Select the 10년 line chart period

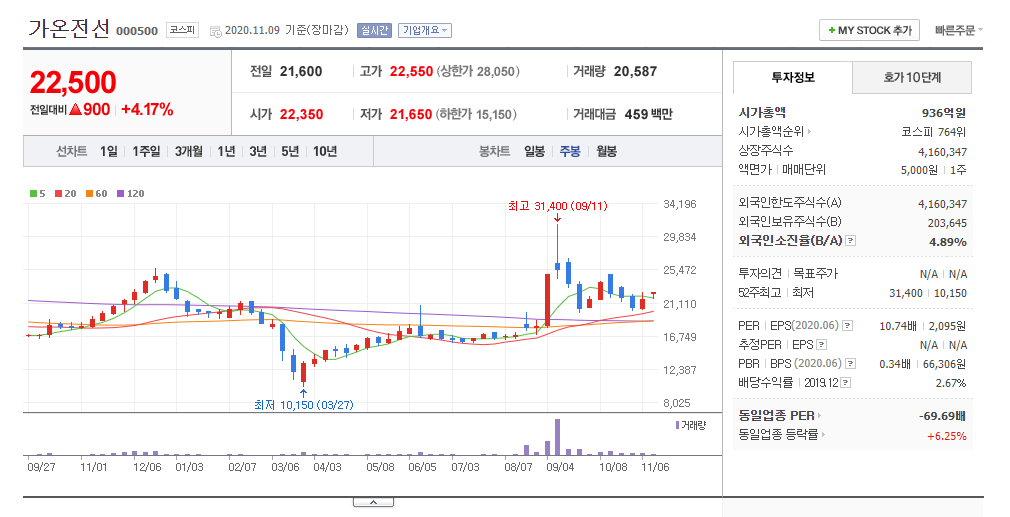click(x=325, y=151)
